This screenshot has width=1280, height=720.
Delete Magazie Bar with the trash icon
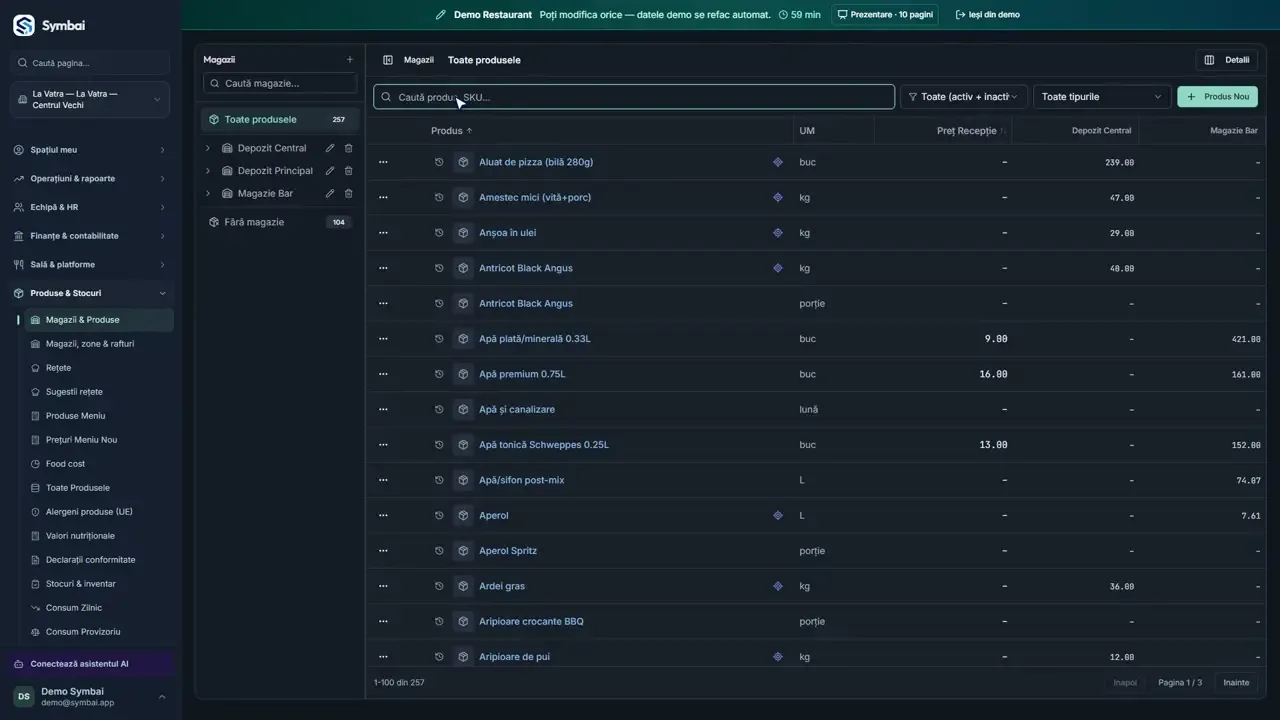349,194
